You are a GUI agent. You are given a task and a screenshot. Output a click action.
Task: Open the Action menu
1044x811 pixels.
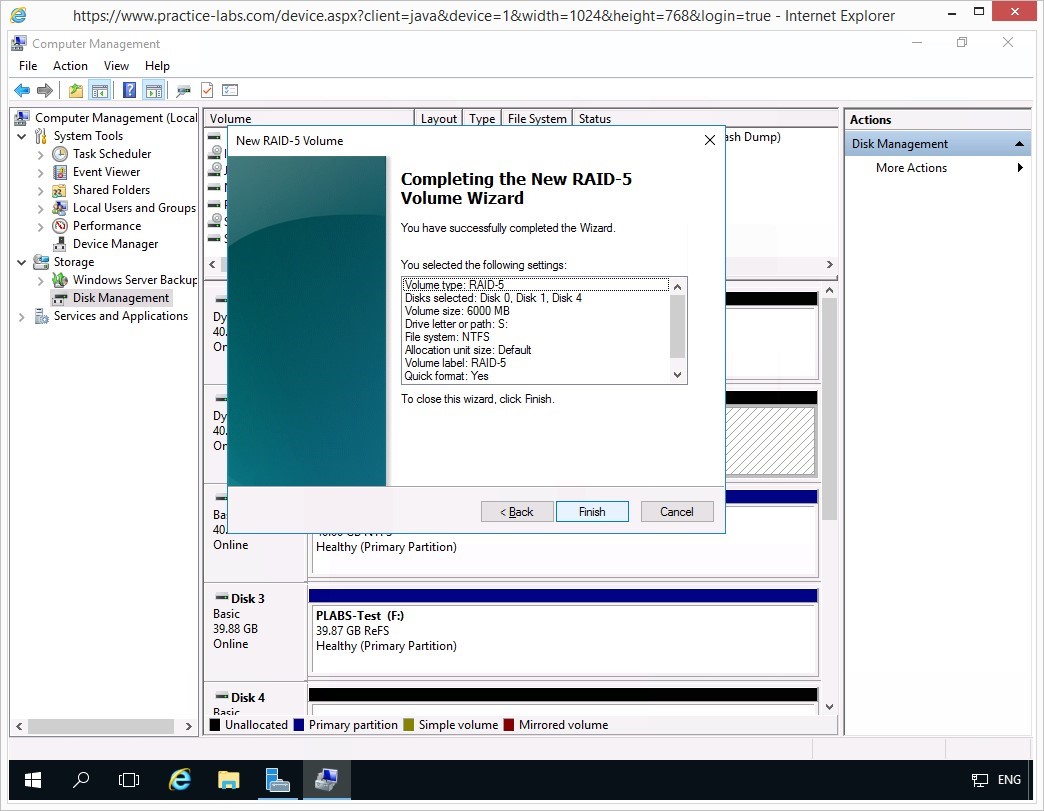(x=70, y=66)
